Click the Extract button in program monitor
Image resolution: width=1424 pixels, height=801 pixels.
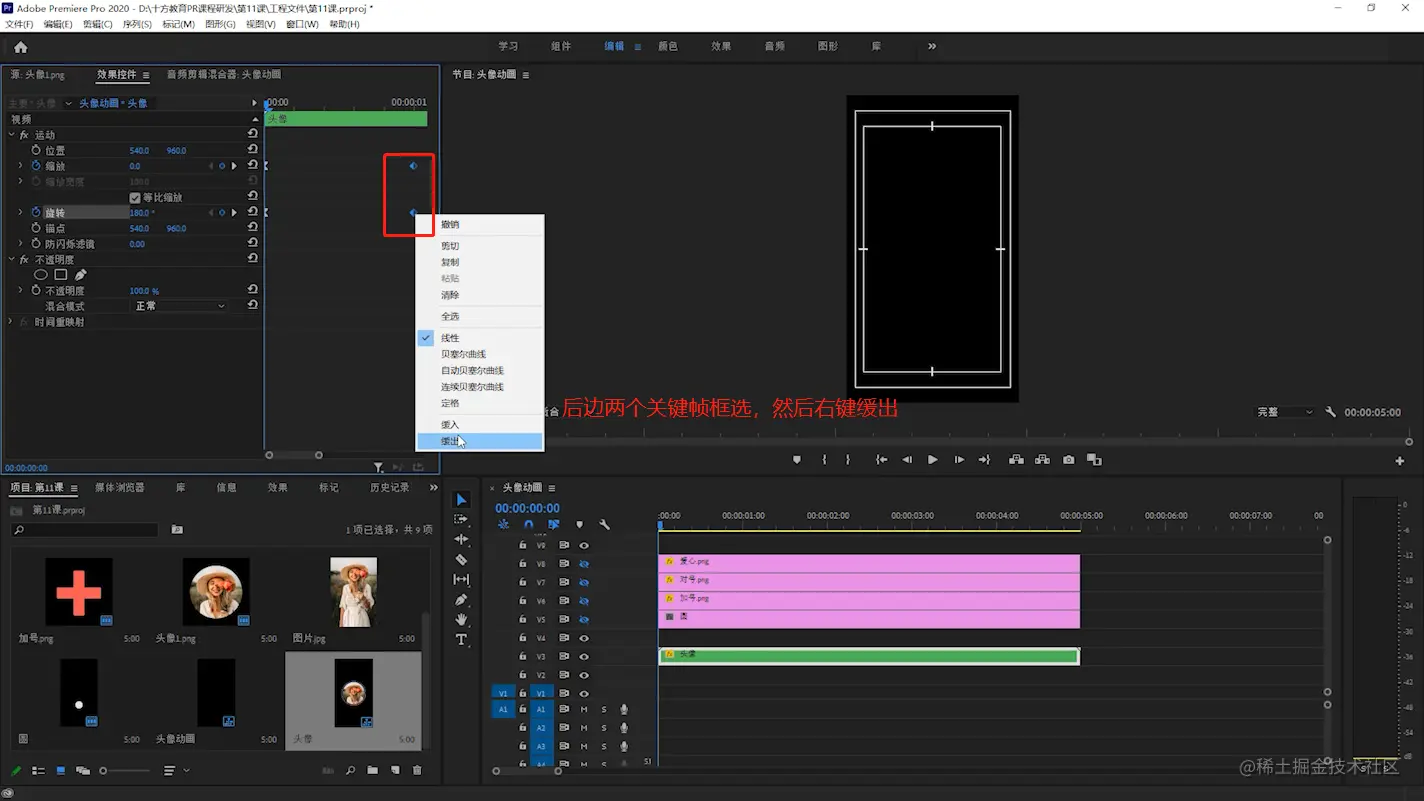point(1042,460)
